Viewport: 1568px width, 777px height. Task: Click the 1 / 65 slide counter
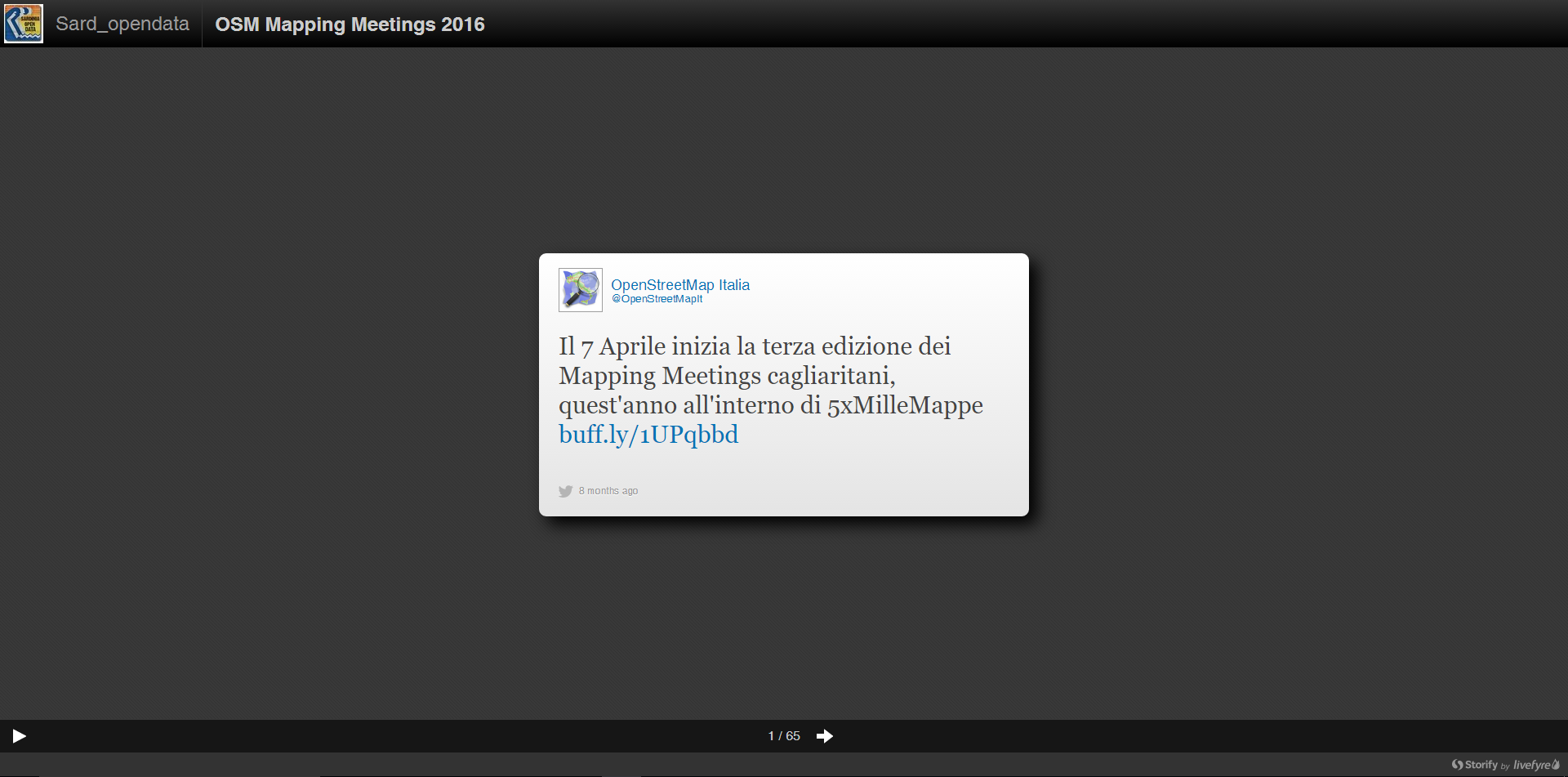click(783, 736)
